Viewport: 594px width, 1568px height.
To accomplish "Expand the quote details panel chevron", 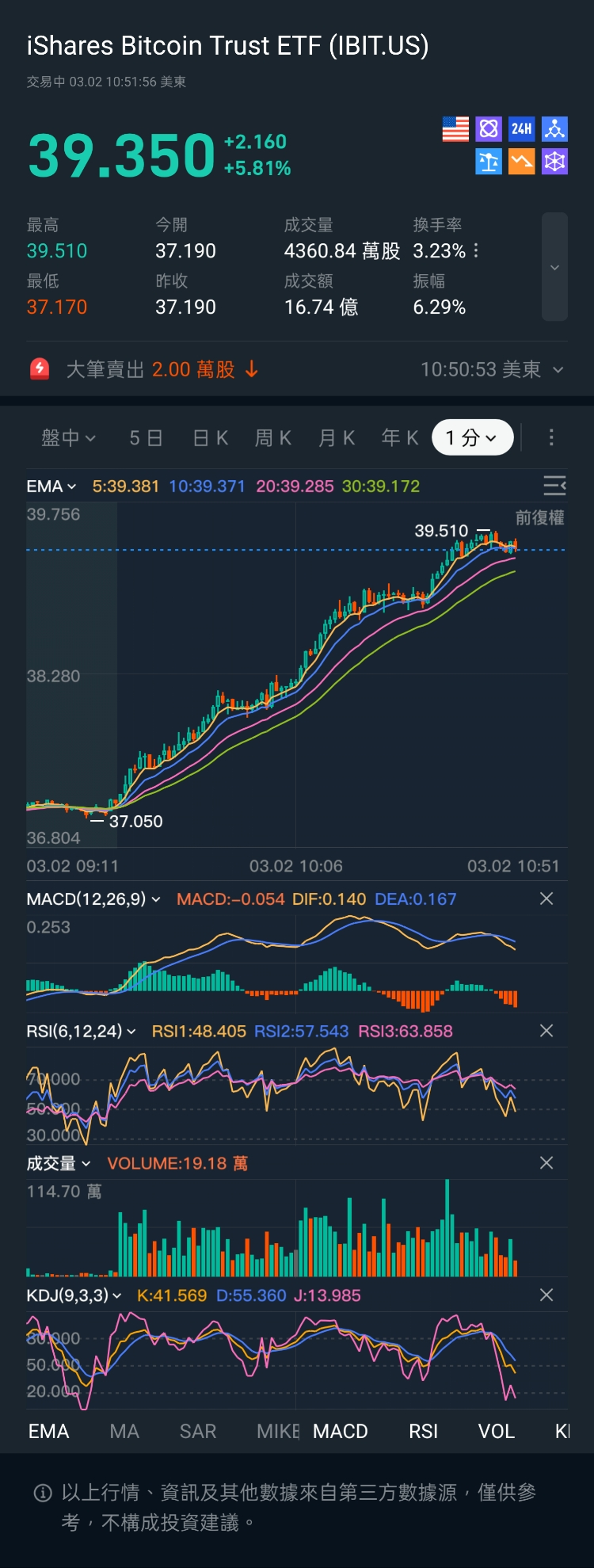I will (x=554, y=267).
